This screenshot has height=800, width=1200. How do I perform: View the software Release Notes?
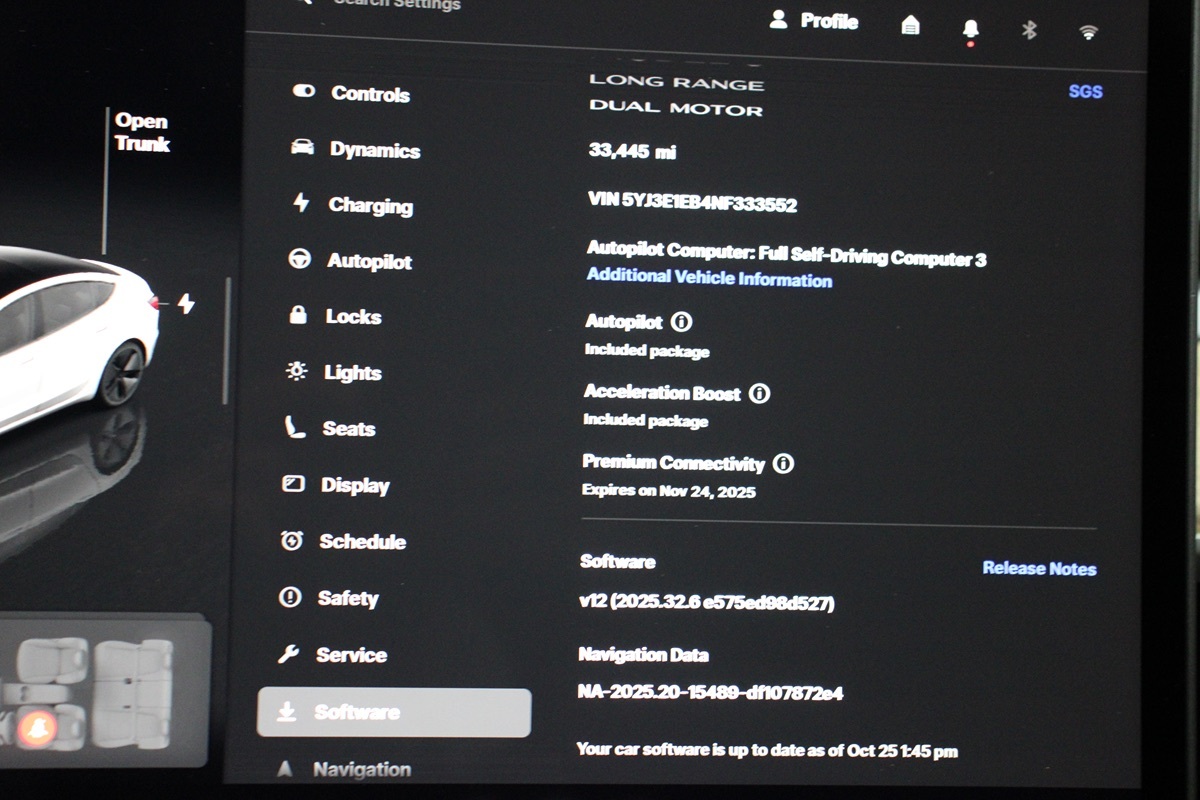pos(1039,568)
